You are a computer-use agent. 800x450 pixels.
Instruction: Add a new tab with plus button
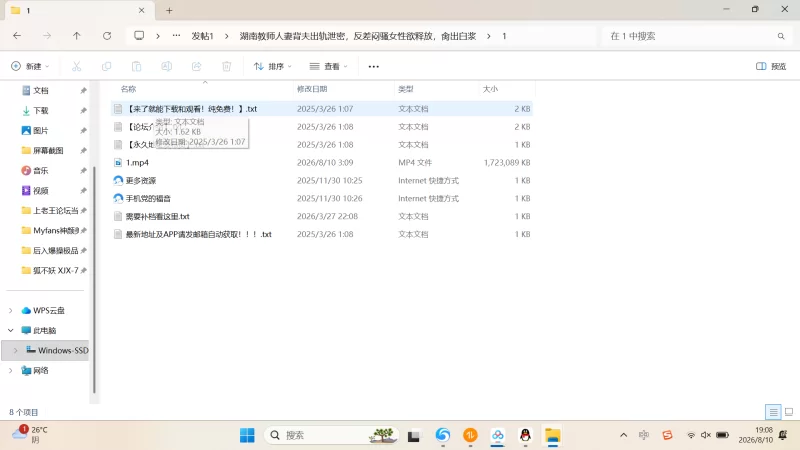169,10
